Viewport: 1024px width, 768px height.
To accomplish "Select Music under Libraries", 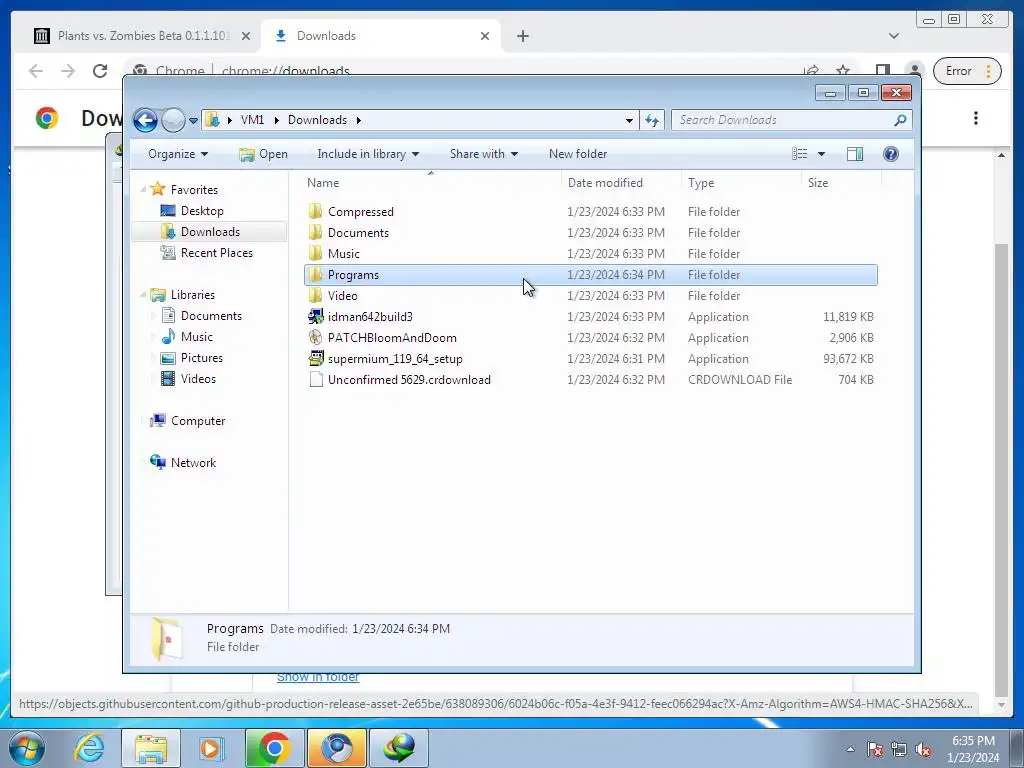I will pos(197,337).
